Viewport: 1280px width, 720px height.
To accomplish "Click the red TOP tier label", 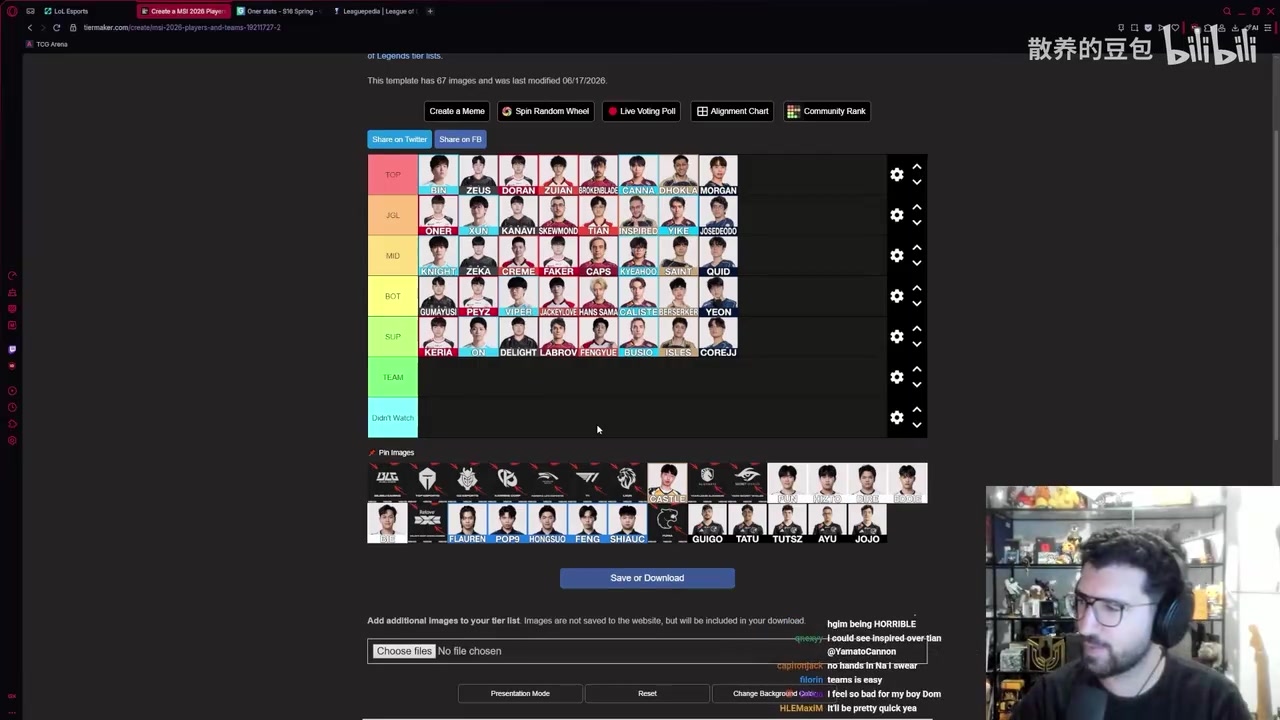I will 393,175.
